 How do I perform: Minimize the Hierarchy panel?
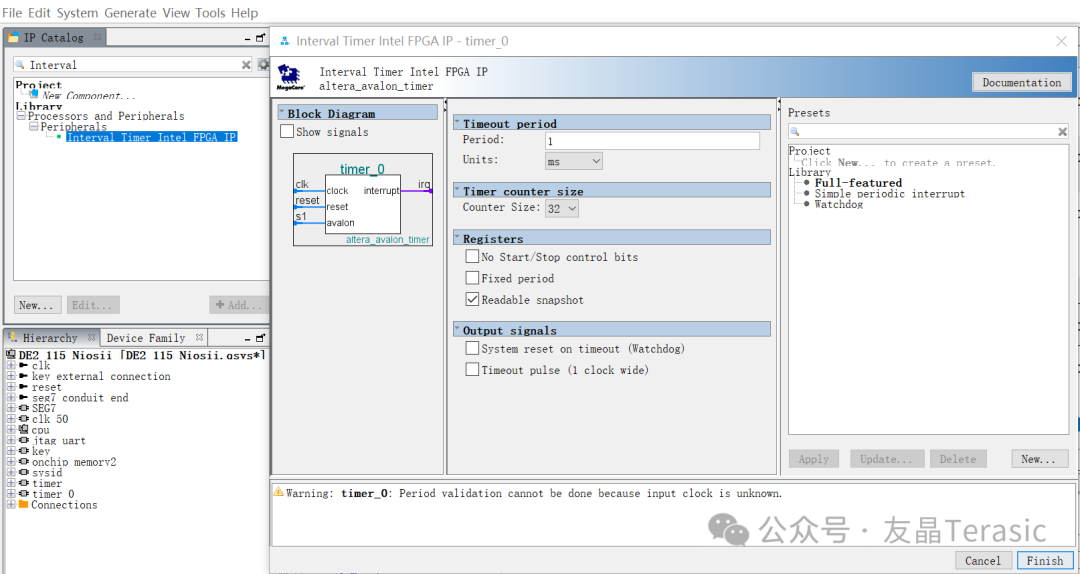point(248,339)
